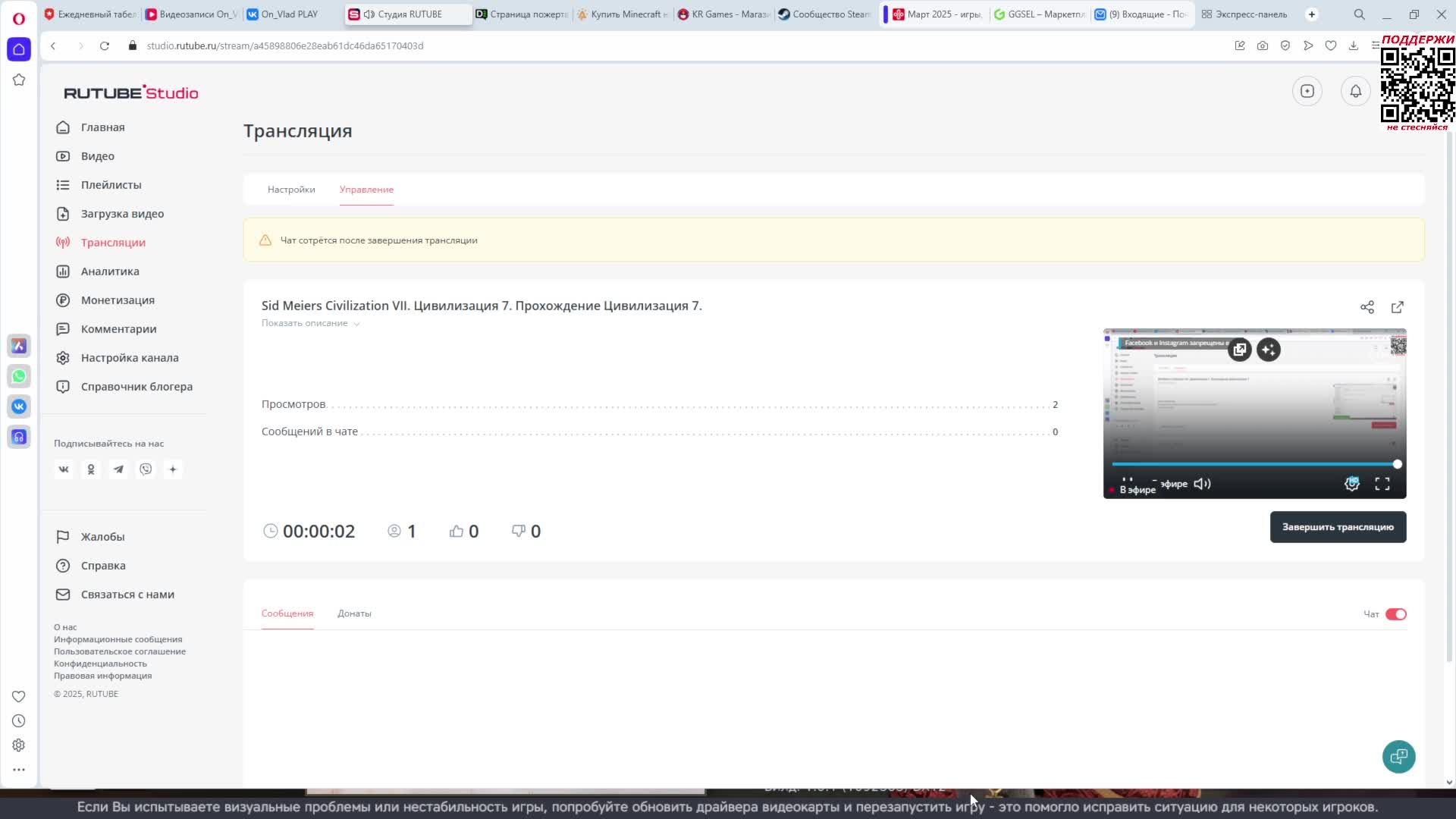Open the notifications bell icon

(1356, 91)
